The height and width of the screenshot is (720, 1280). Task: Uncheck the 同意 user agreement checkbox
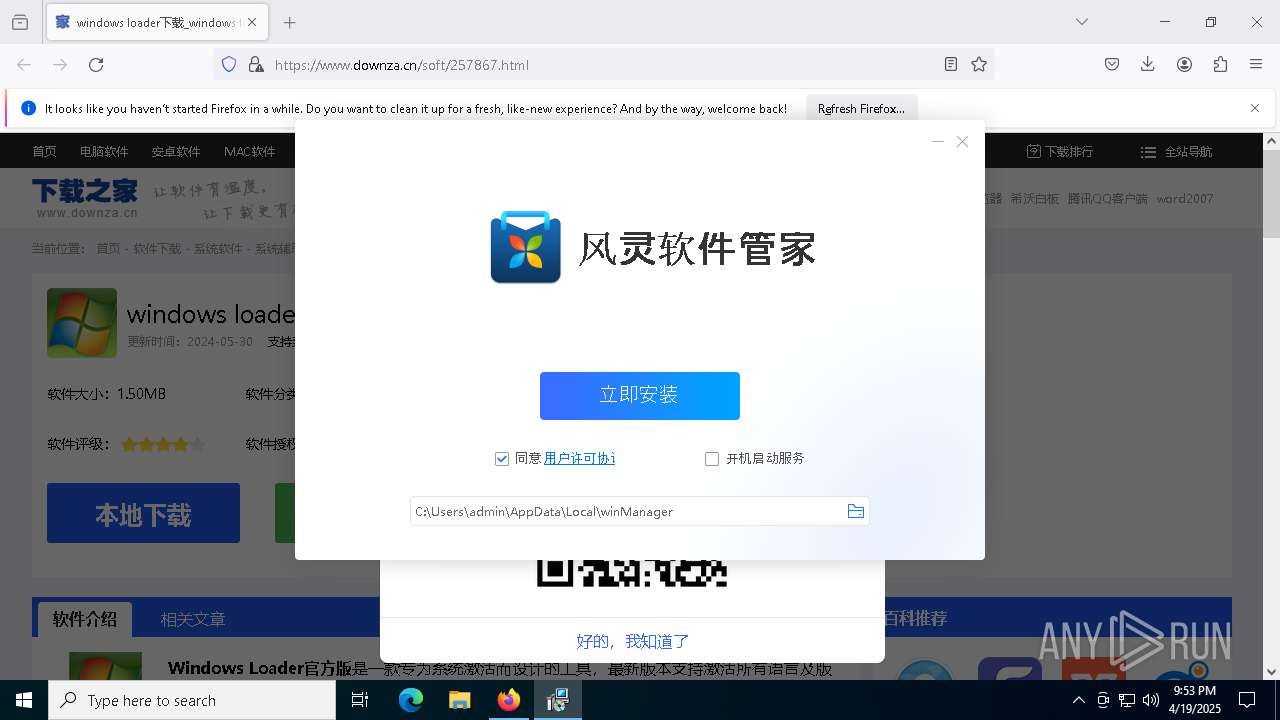coord(502,459)
